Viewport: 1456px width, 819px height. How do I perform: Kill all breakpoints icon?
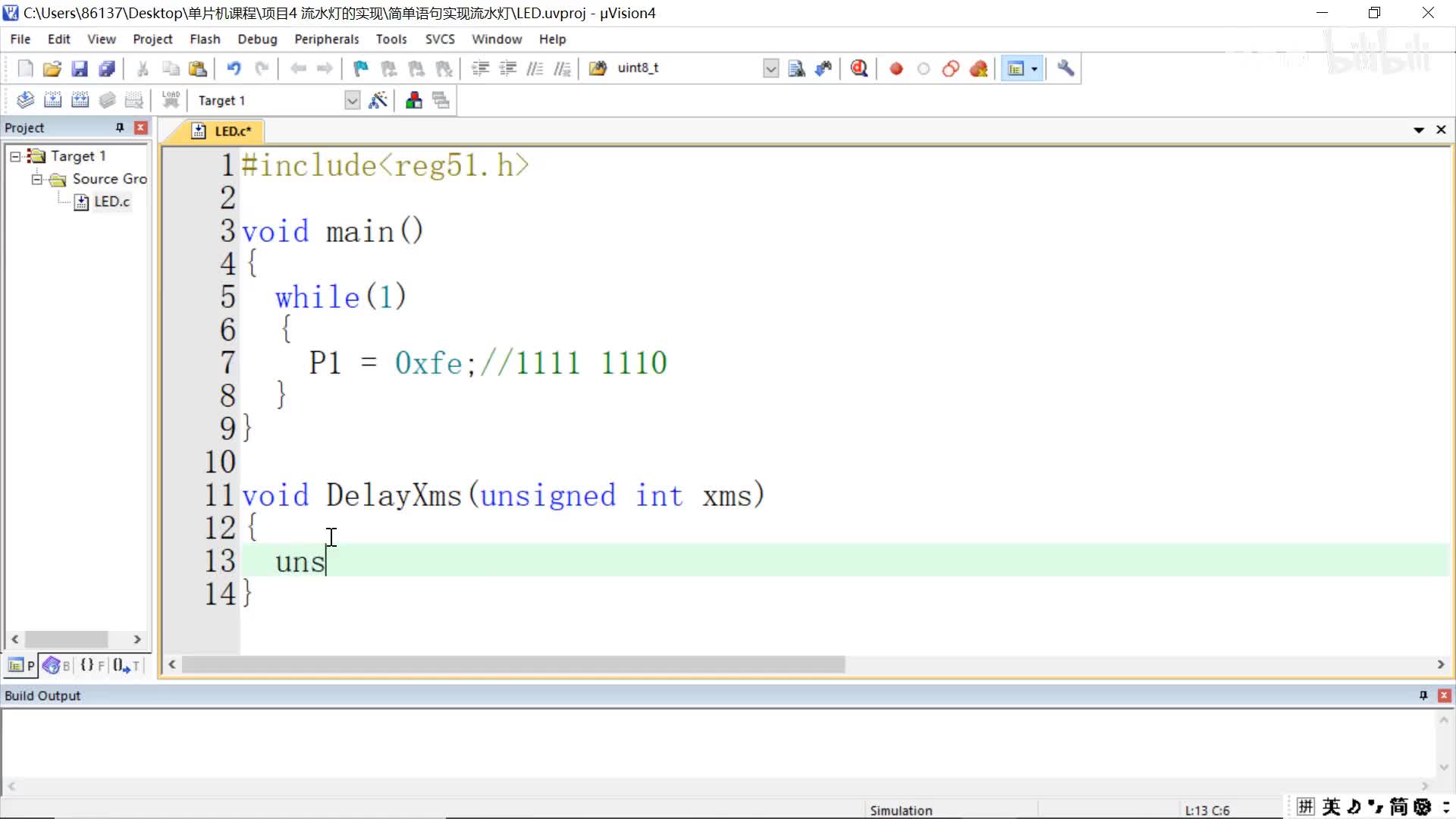tap(978, 68)
